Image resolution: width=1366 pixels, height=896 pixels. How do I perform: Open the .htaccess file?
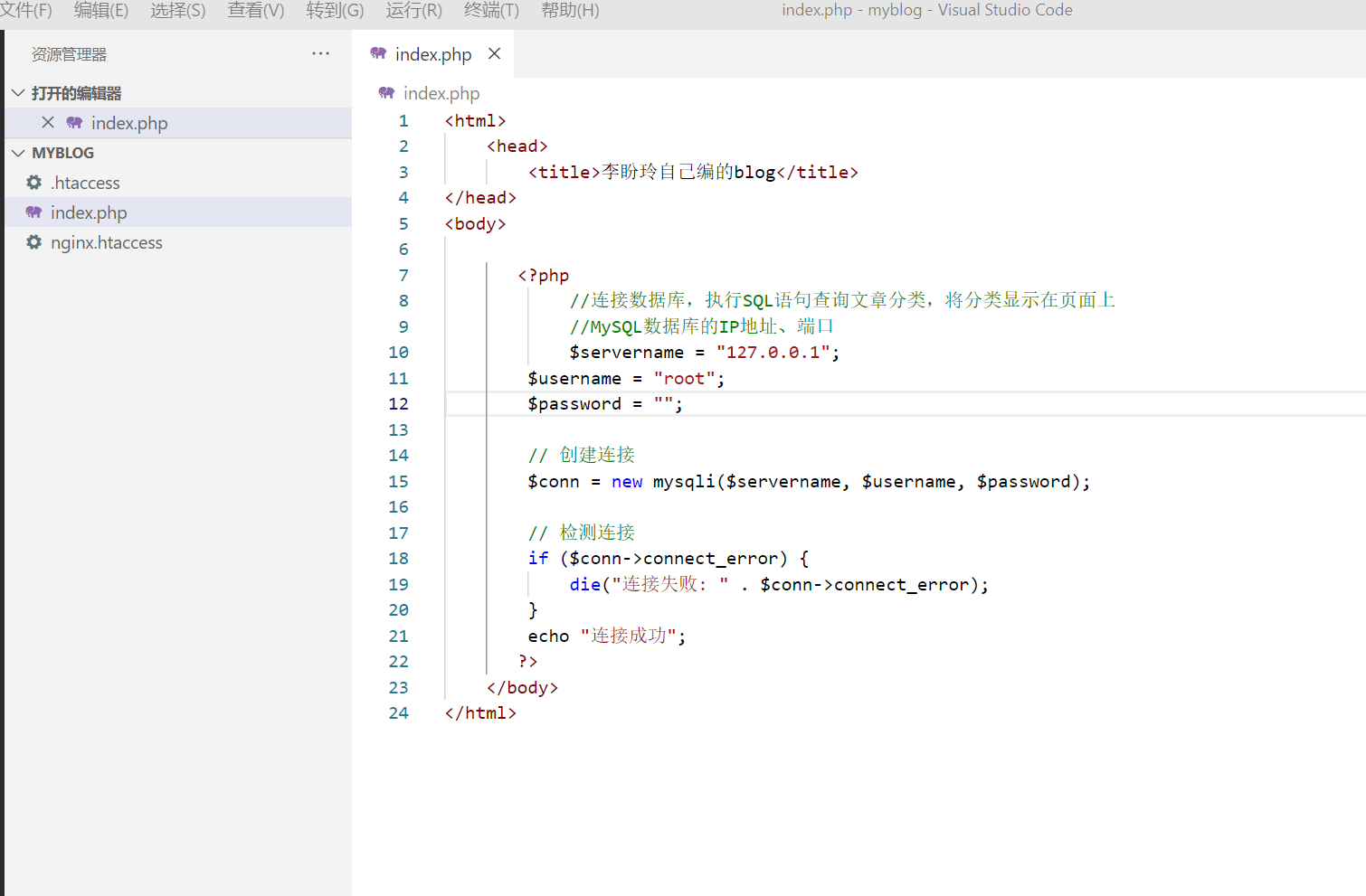coord(178,183)
